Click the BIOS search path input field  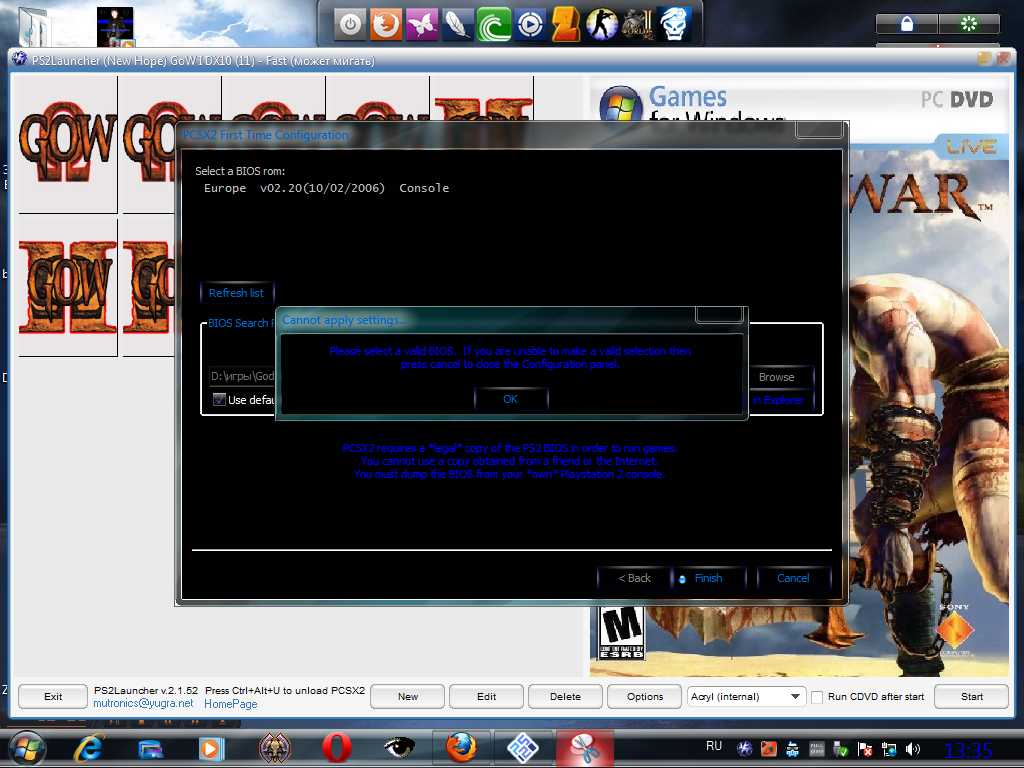click(x=242, y=376)
